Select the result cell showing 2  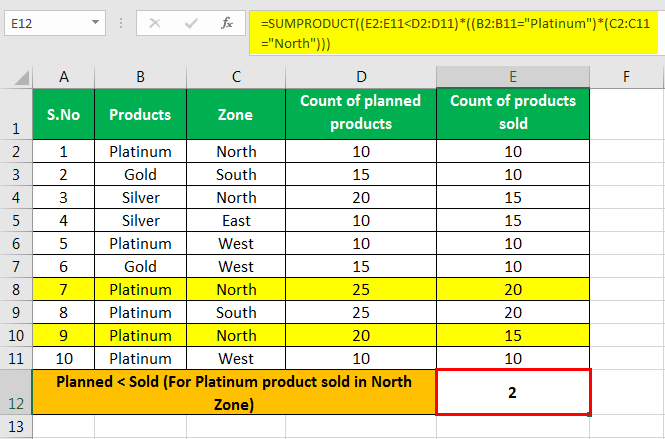513,392
